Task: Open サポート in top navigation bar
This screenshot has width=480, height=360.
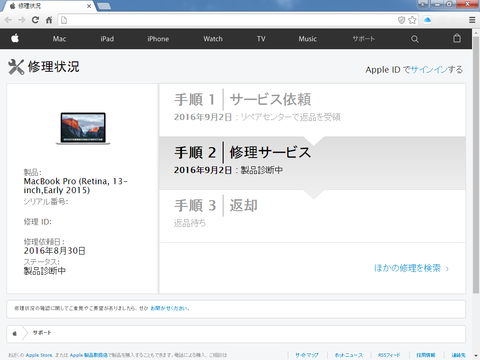Action: 364,39
